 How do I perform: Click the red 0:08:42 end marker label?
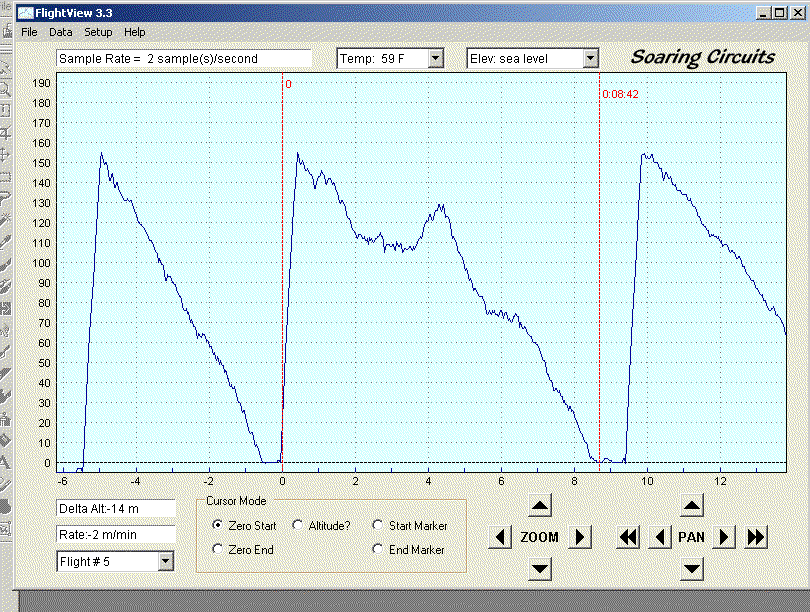(620, 94)
